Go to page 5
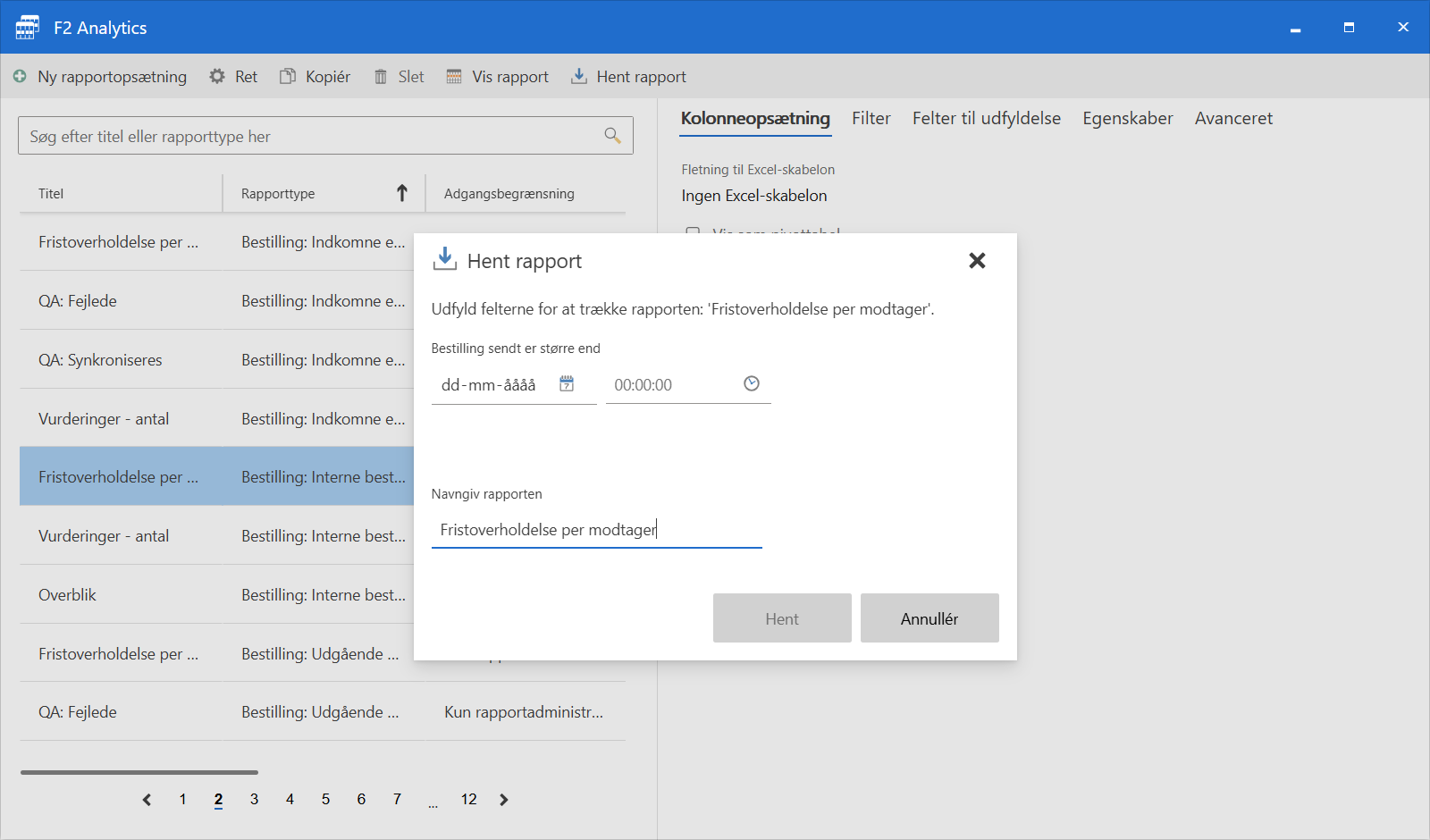The image size is (1430, 840). pyautogui.click(x=325, y=800)
